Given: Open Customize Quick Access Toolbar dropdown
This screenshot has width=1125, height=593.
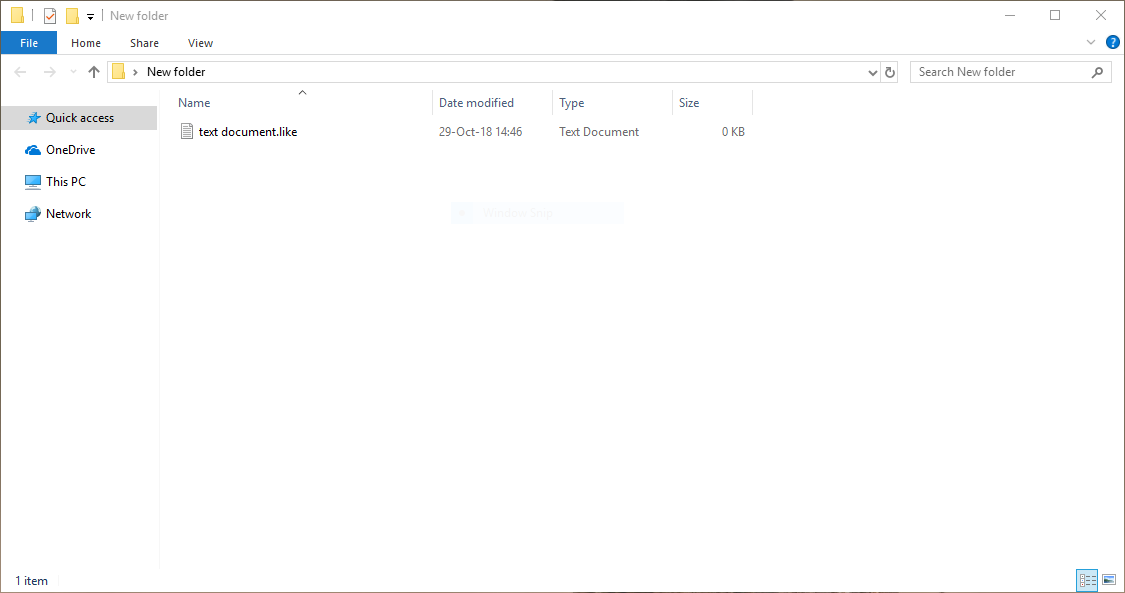Looking at the screenshot, I should (90, 17).
